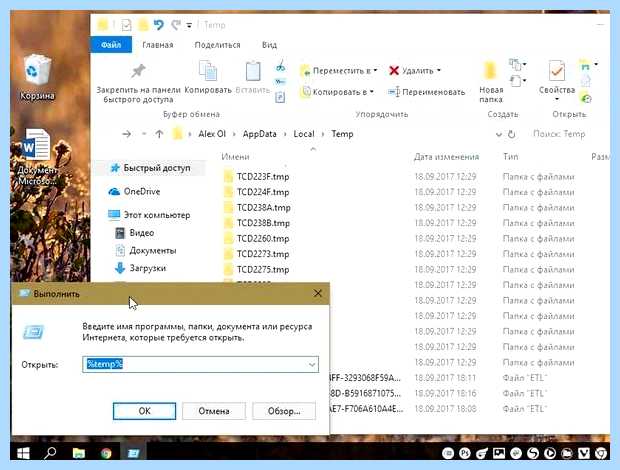Switch to the Вид ribbon tab
This screenshot has height=470, width=620.
click(x=269, y=45)
